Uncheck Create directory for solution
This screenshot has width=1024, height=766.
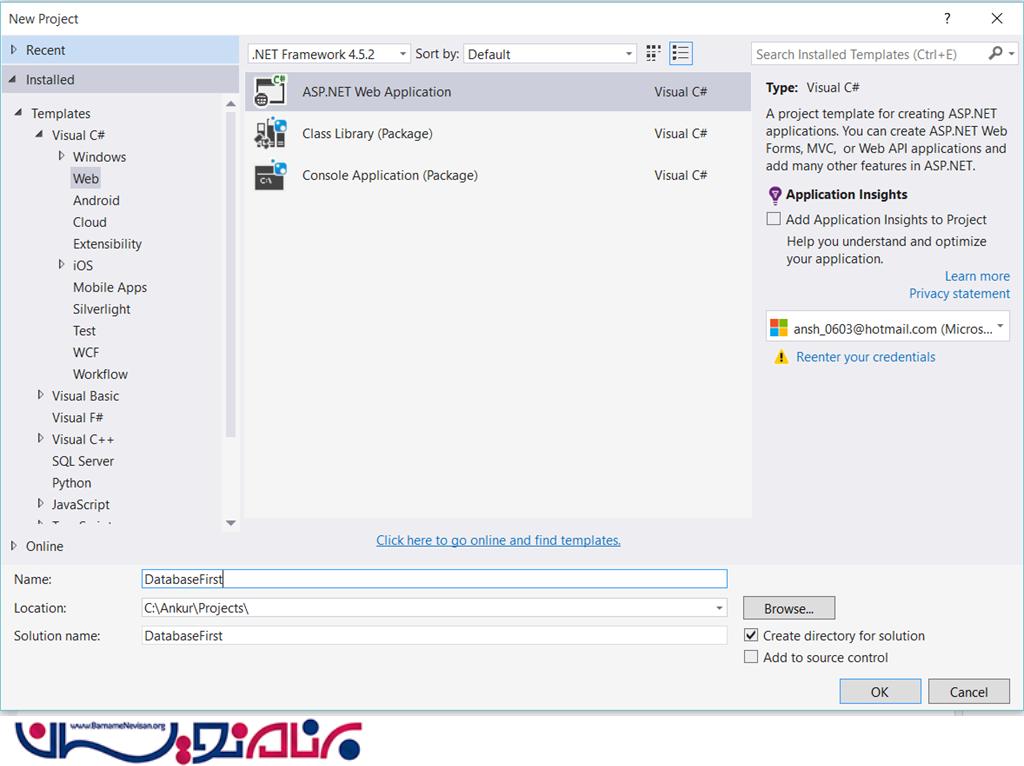751,636
